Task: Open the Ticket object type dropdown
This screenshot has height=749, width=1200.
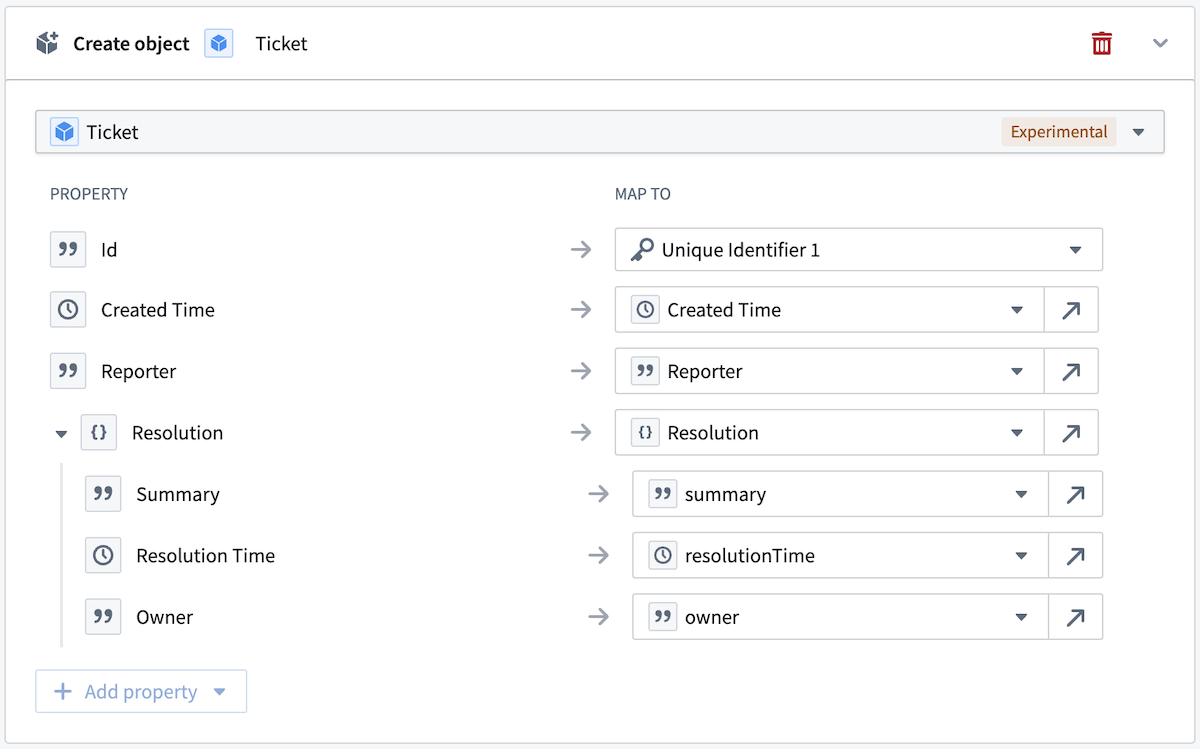Action: (1139, 131)
